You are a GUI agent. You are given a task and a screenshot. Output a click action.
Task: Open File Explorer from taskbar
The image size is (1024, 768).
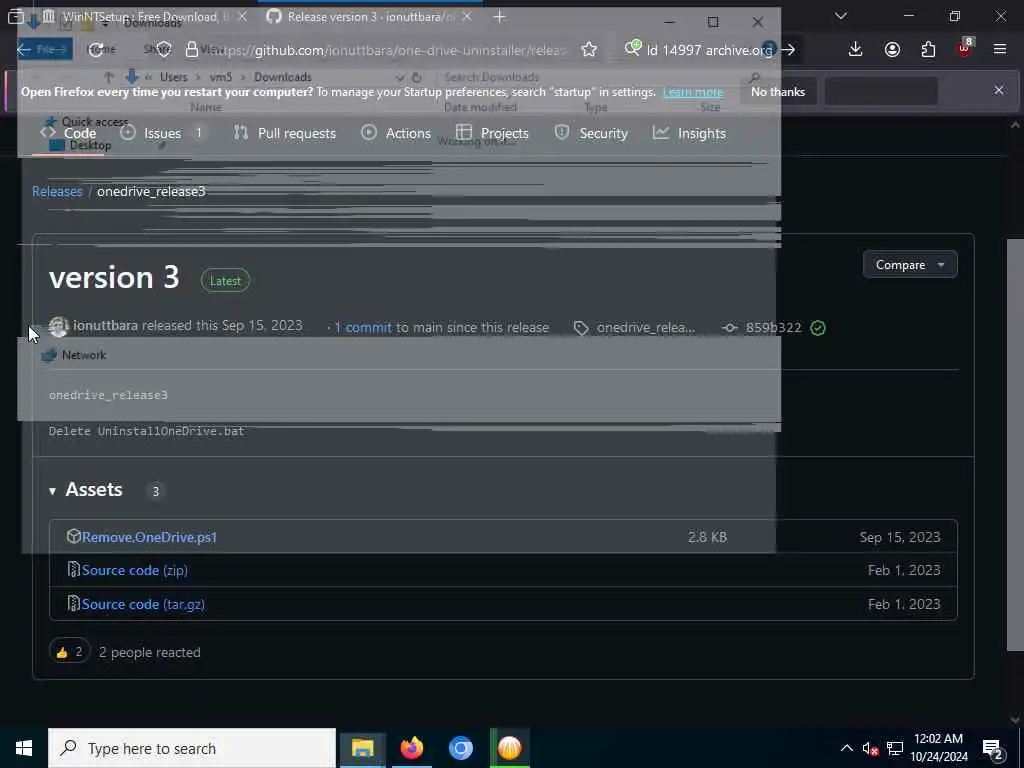(362, 748)
